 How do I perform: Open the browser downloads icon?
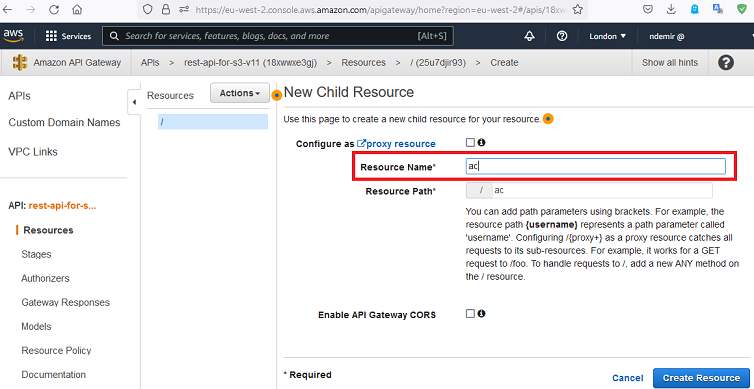[671, 9]
